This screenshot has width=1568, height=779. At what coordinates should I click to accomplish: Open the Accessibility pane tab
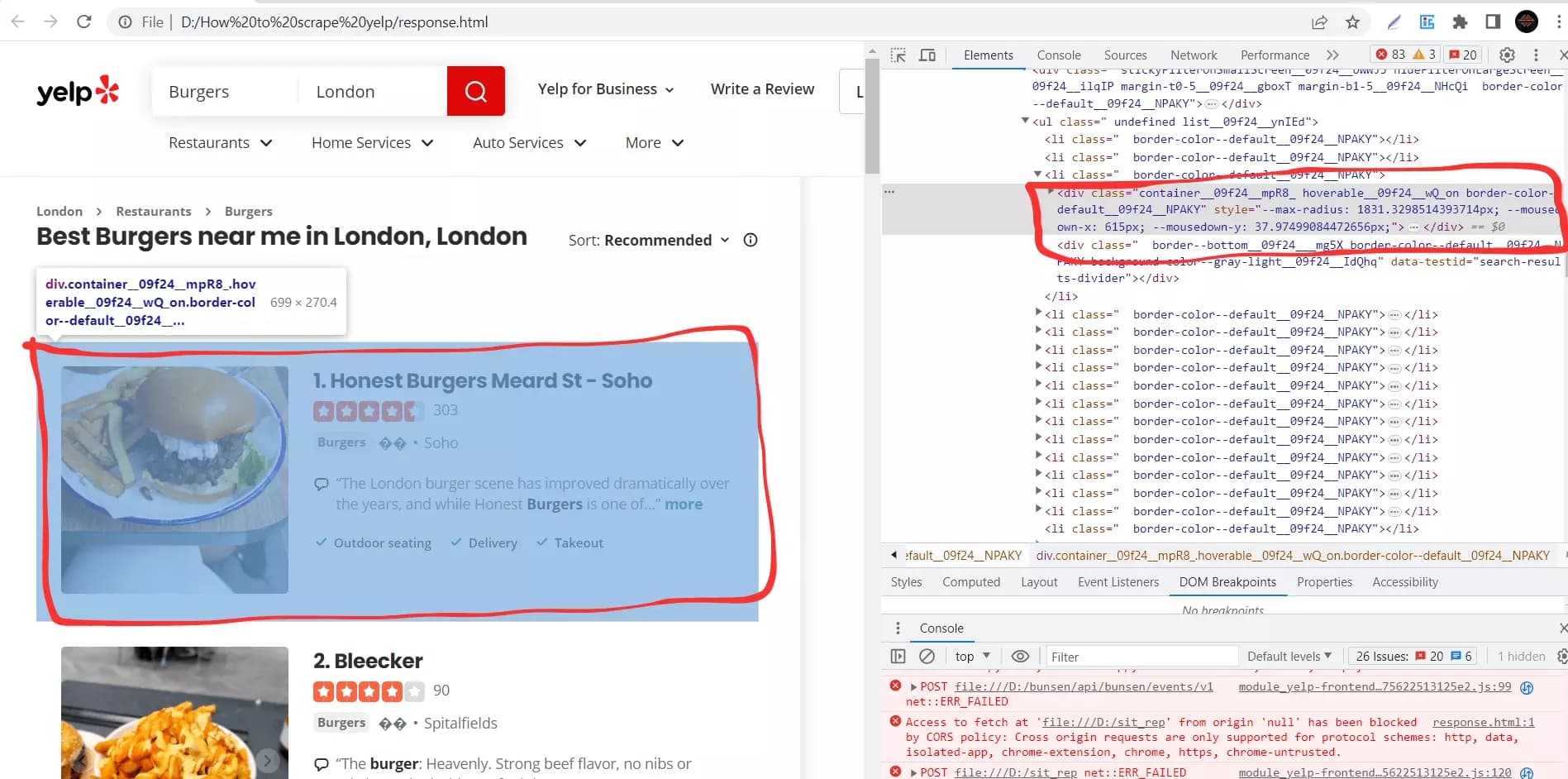(1405, 582)
